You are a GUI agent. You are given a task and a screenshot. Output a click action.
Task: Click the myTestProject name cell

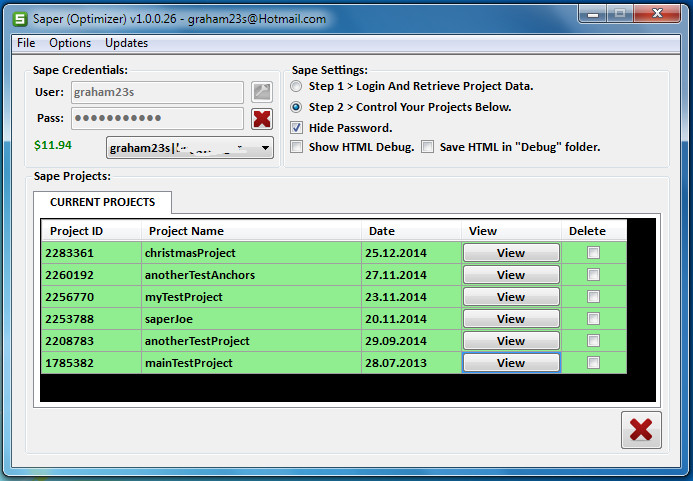tap(251, 297)
